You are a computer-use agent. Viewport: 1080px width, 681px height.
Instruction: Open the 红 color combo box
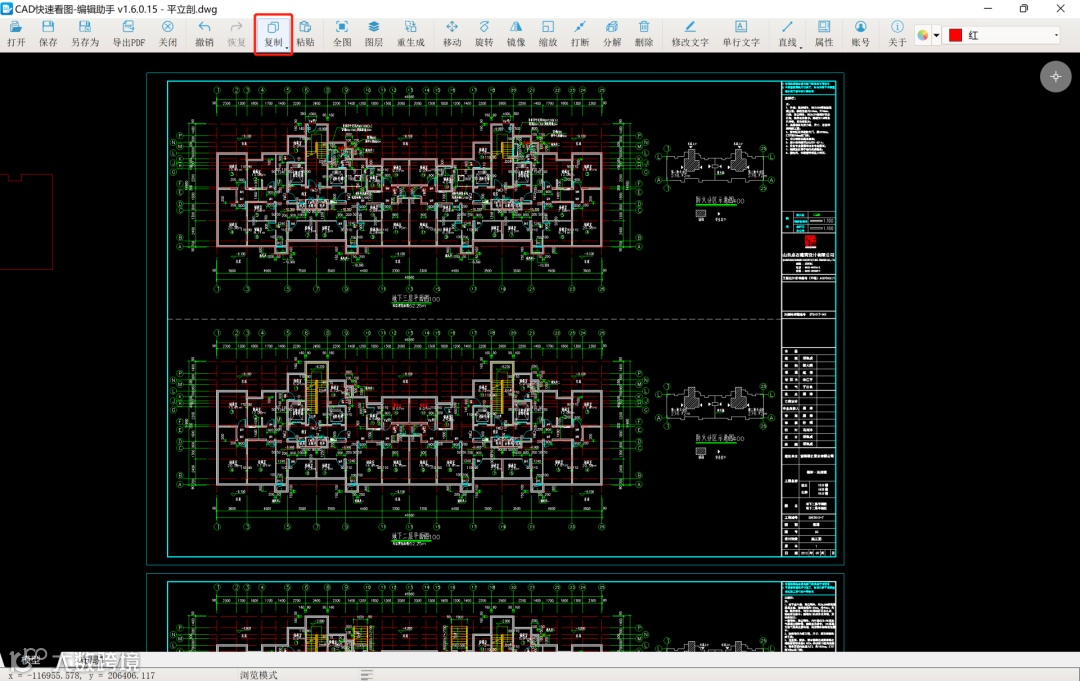[x=1003, y=35]
